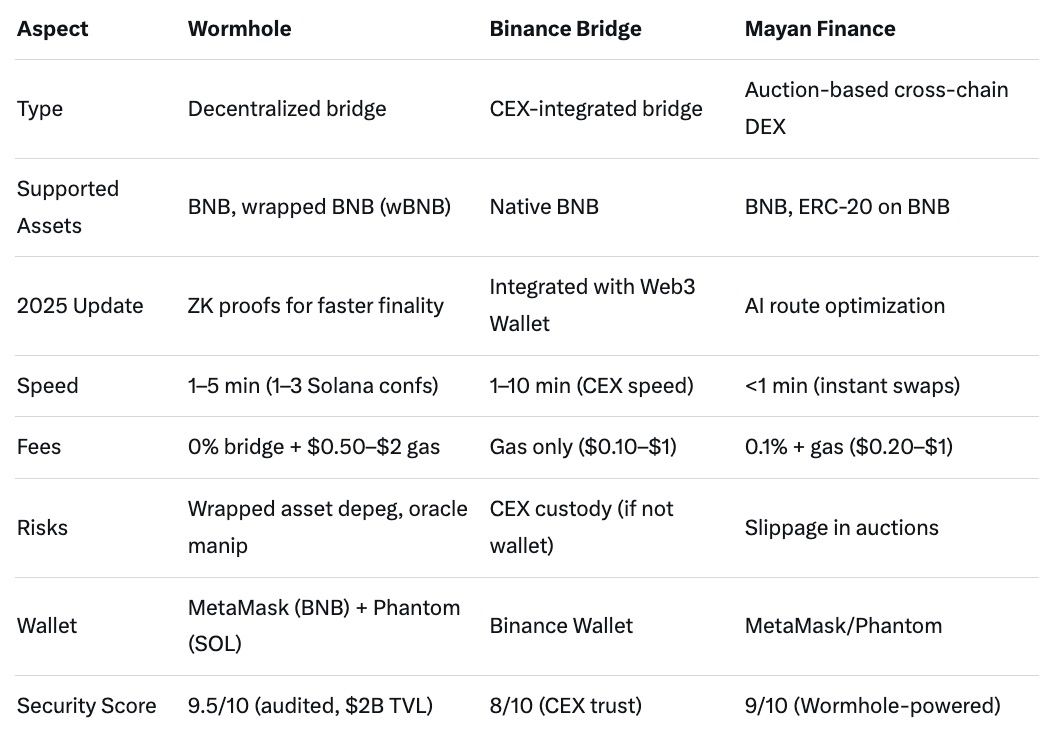Click the Speed row label

(x=46, y=386)
